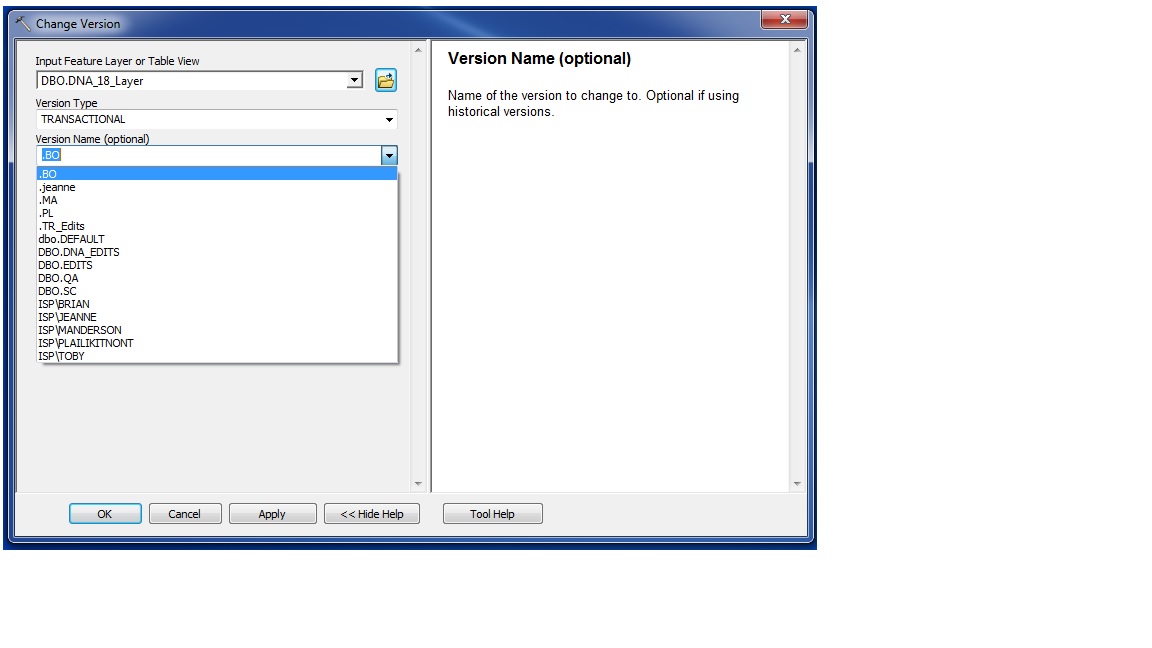1152x648 pixels.
Task: Close the Change Version dialog
Action: (785, 19)
